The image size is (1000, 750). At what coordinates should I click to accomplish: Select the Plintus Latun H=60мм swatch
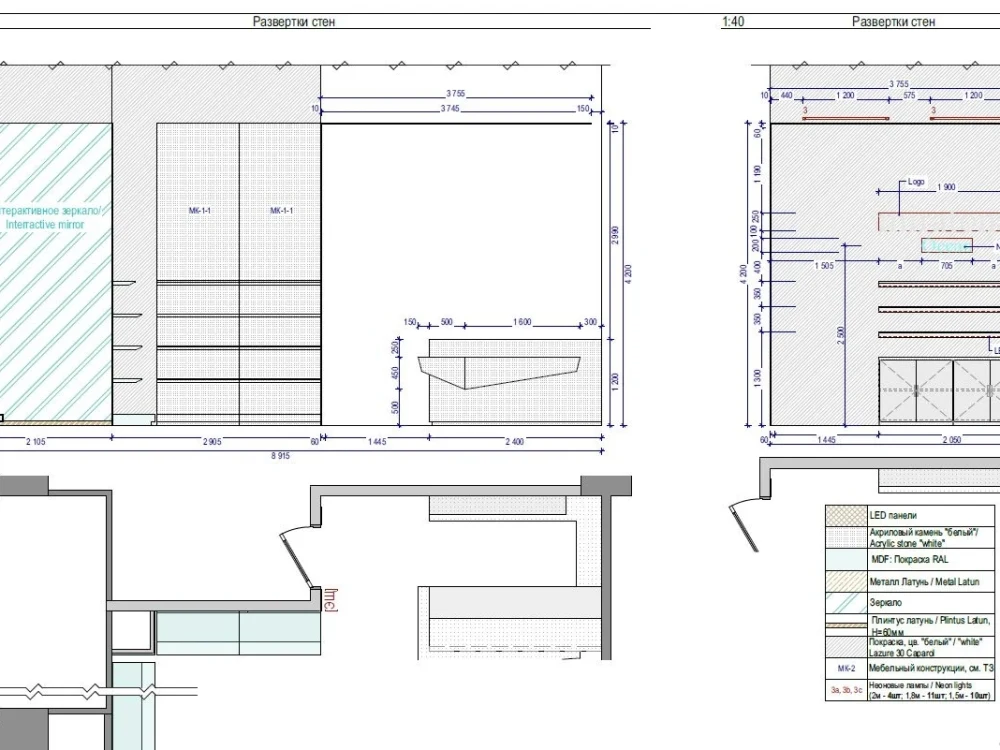pos(845,624)
